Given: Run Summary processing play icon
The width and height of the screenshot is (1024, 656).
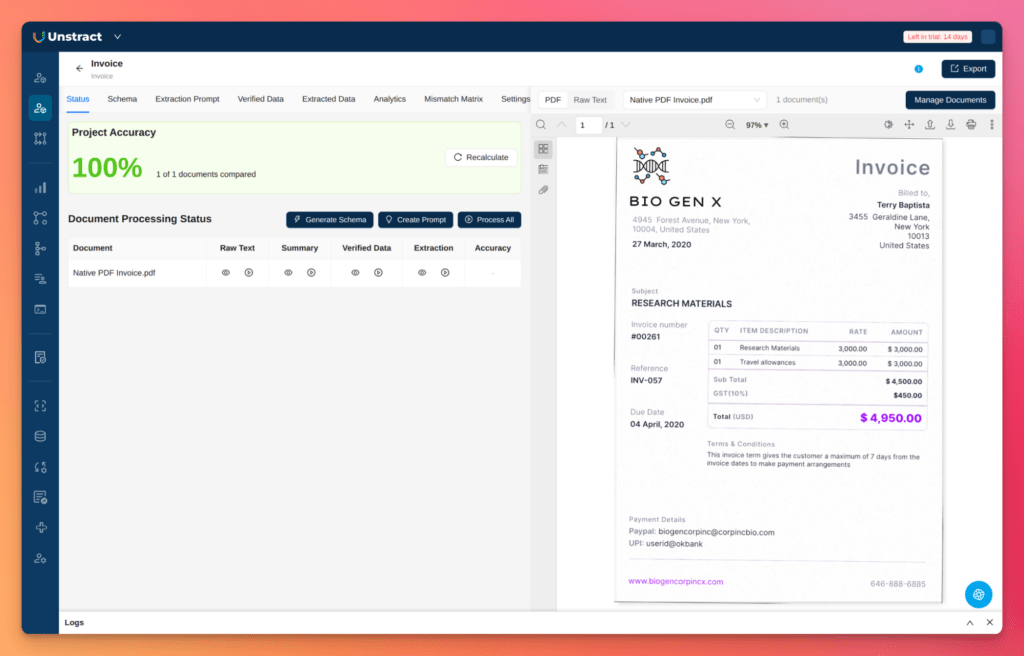Looking at the screenshot, I should 312,272.
